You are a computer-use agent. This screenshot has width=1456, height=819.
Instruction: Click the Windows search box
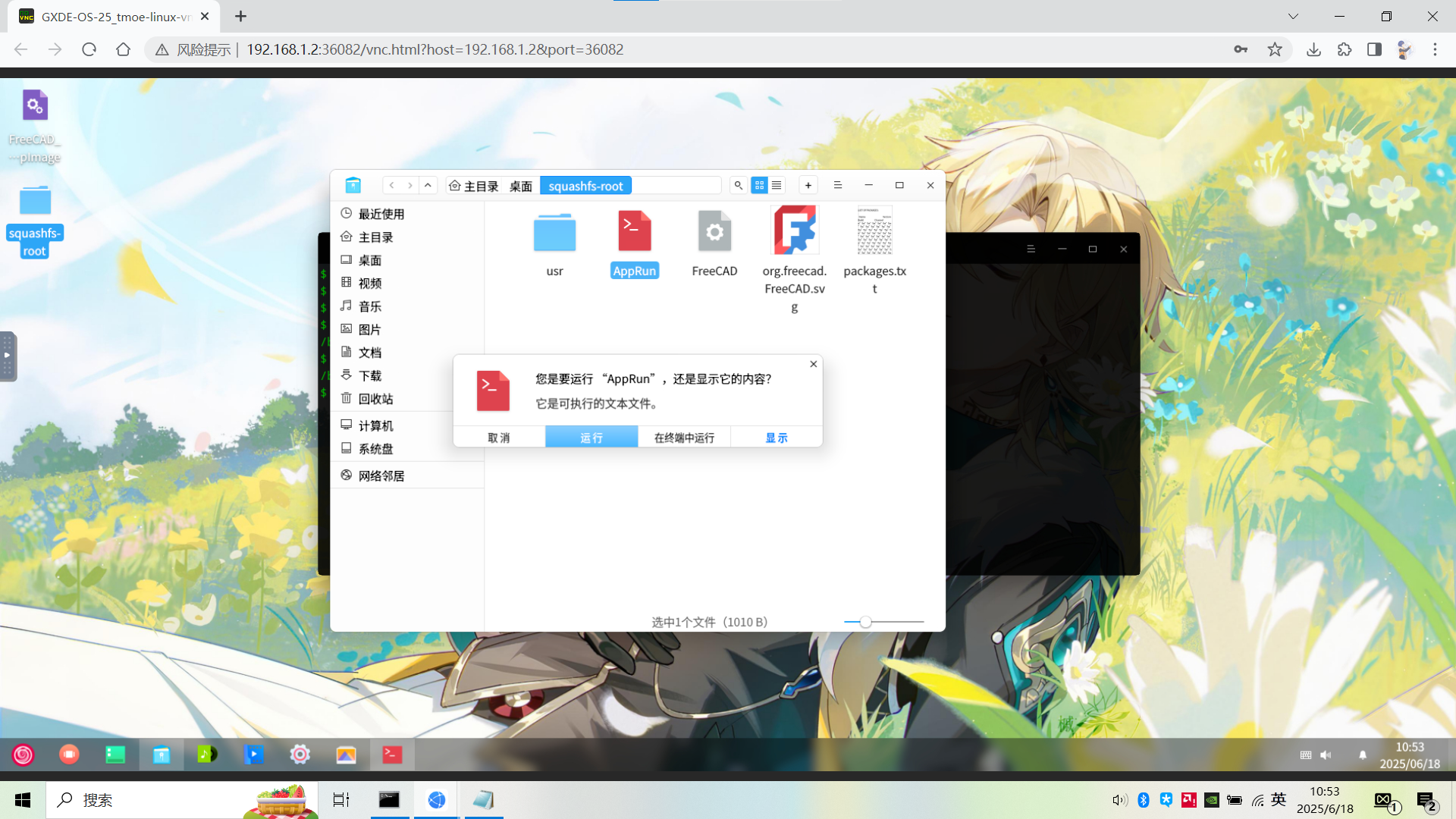(x=182, y=800)
